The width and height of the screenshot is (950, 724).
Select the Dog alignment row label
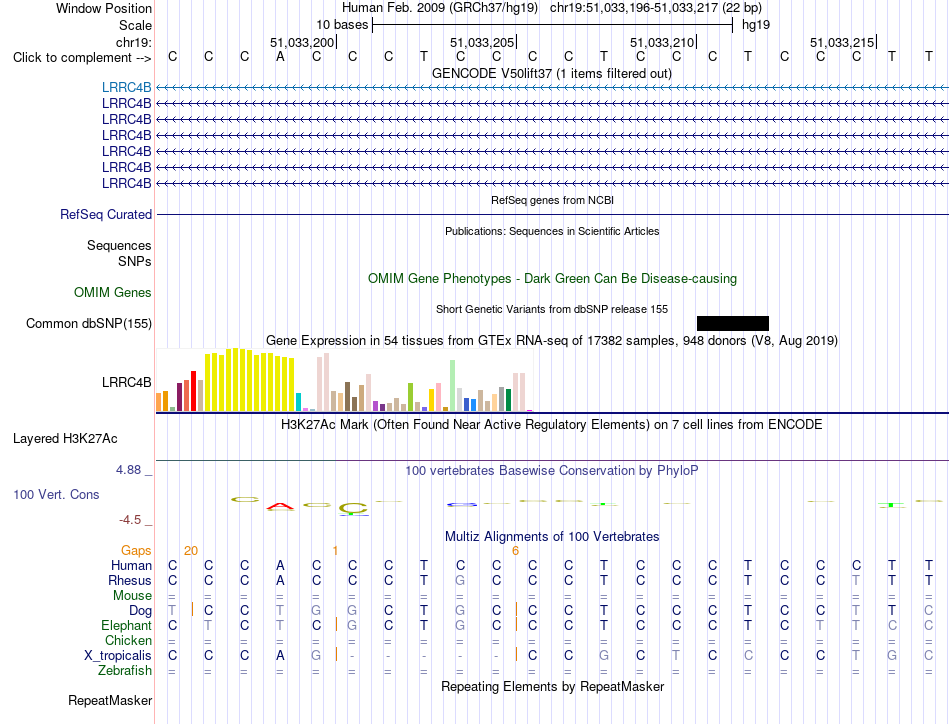click(x=140, y=611)
